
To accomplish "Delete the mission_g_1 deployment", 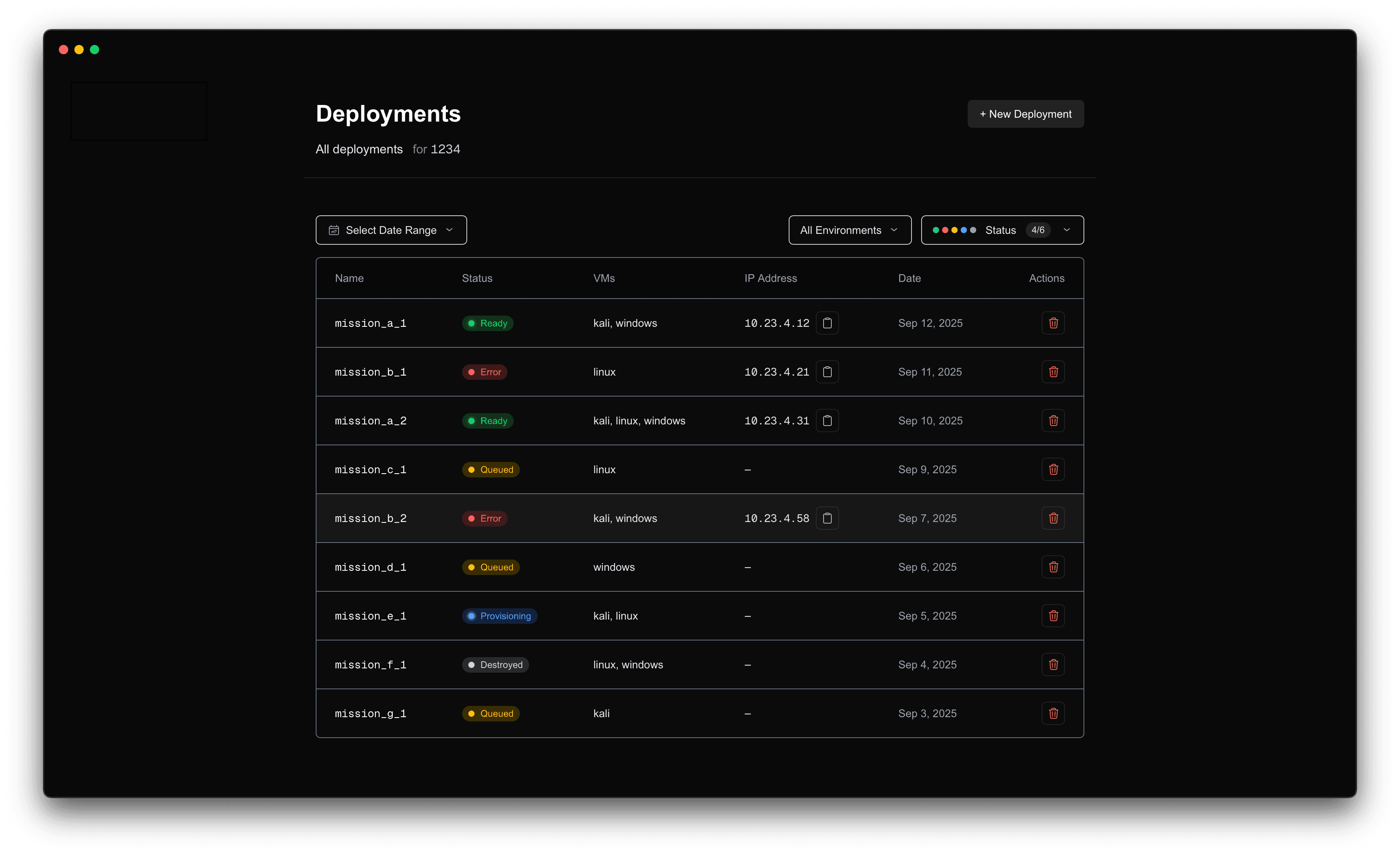I will 1053,714.
